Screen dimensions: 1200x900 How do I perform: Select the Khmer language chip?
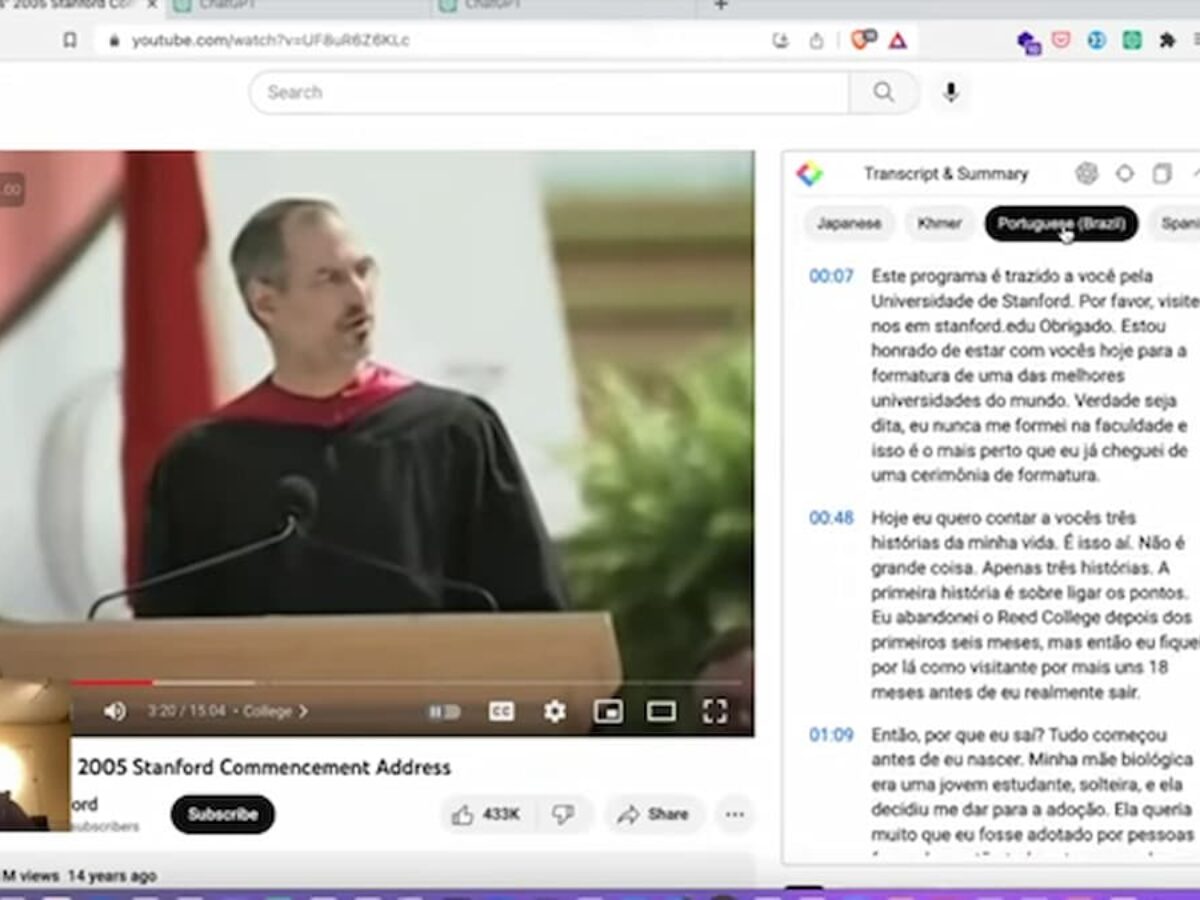click(x=940, y=224)
